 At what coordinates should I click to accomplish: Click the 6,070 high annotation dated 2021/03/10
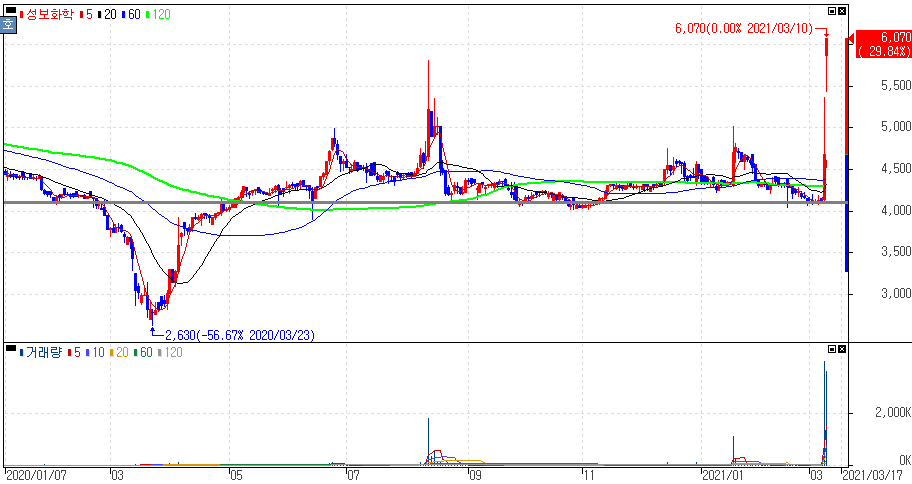click(x=744, y=28)
